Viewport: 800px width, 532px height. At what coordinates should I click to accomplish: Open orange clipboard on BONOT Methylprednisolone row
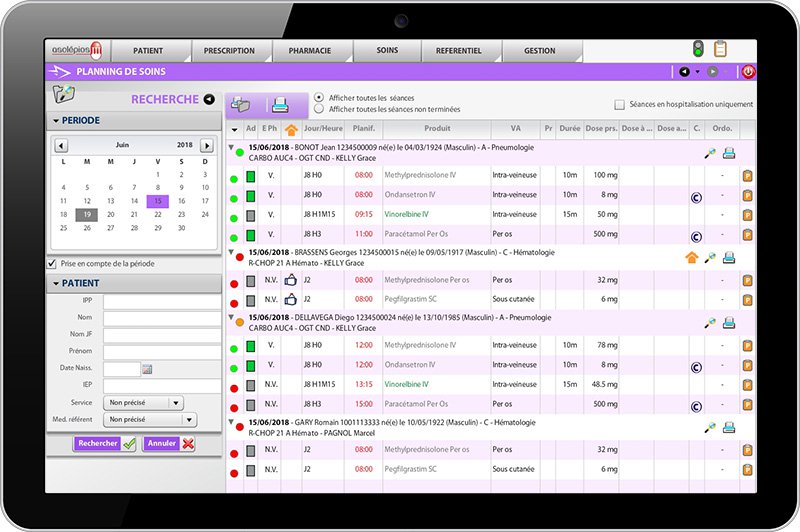(747, 176)
